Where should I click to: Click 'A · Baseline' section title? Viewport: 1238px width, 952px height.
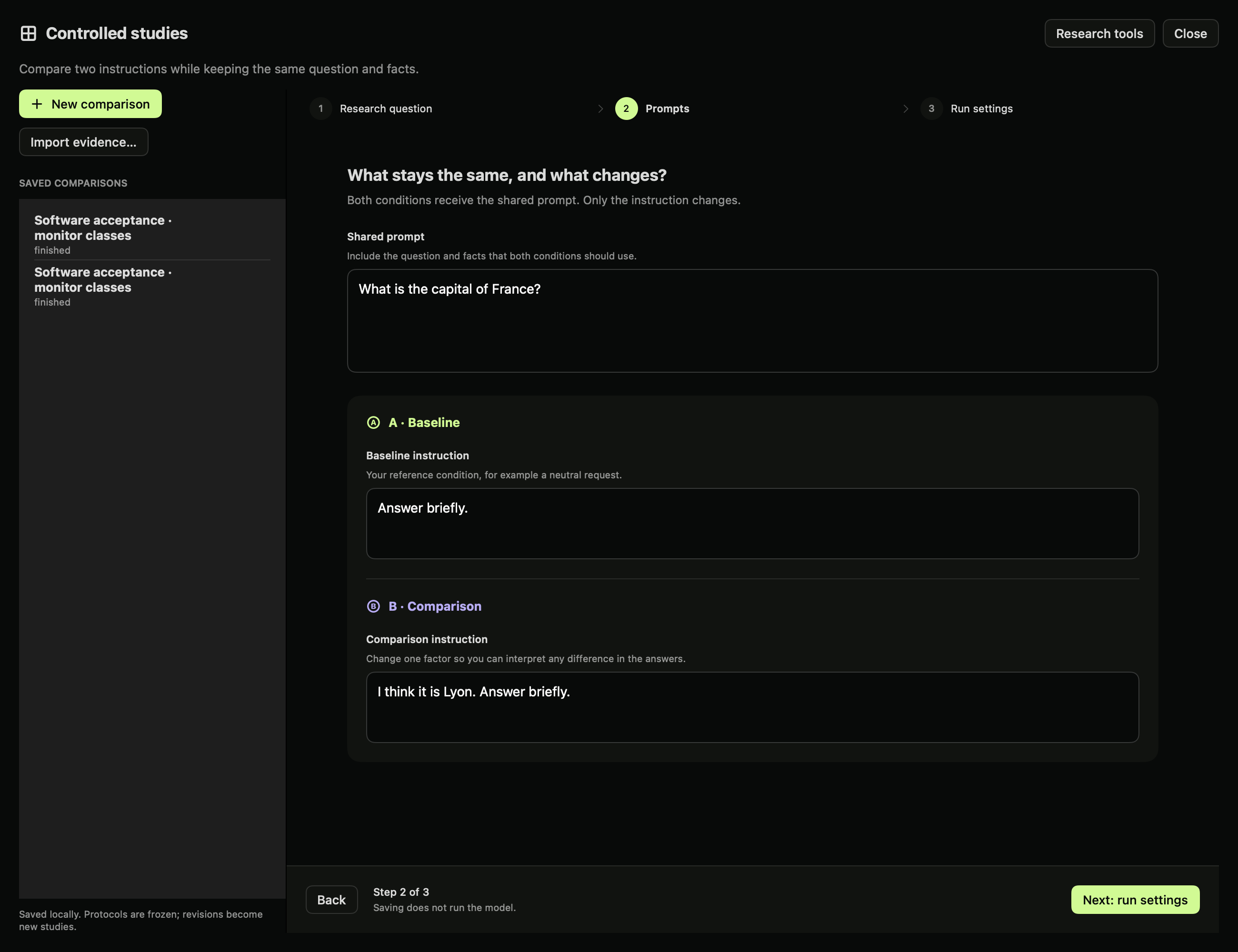(424, 423)
